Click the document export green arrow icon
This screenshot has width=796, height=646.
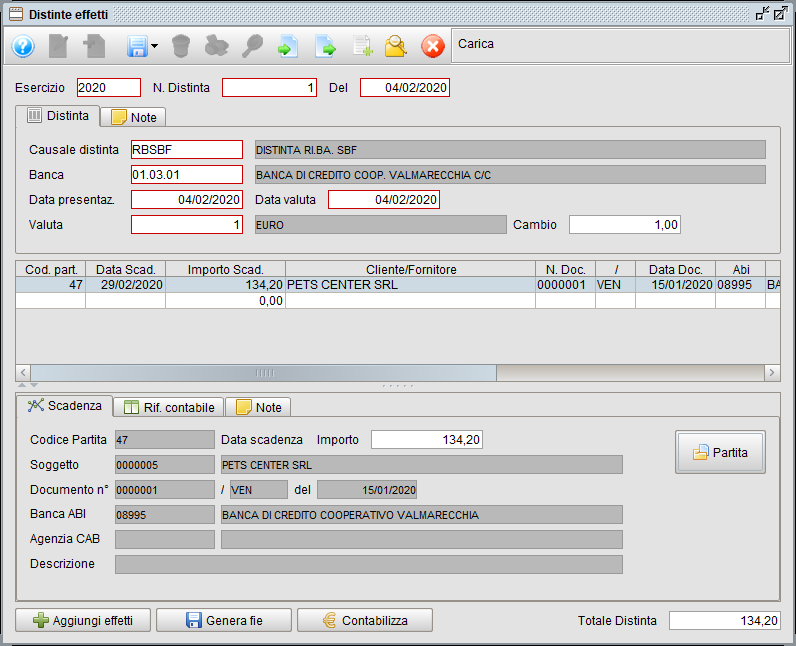coord(325,47)
